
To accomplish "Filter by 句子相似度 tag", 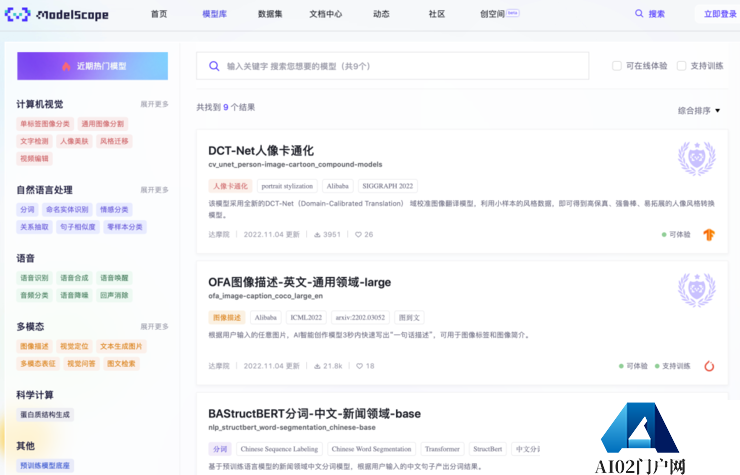I will tap(78, 227).
